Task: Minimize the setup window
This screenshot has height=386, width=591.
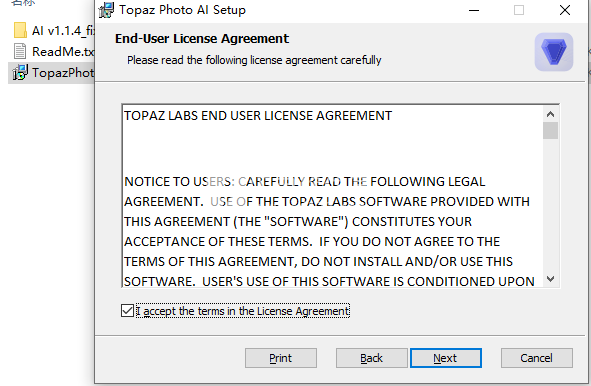Action: (474, 10)
